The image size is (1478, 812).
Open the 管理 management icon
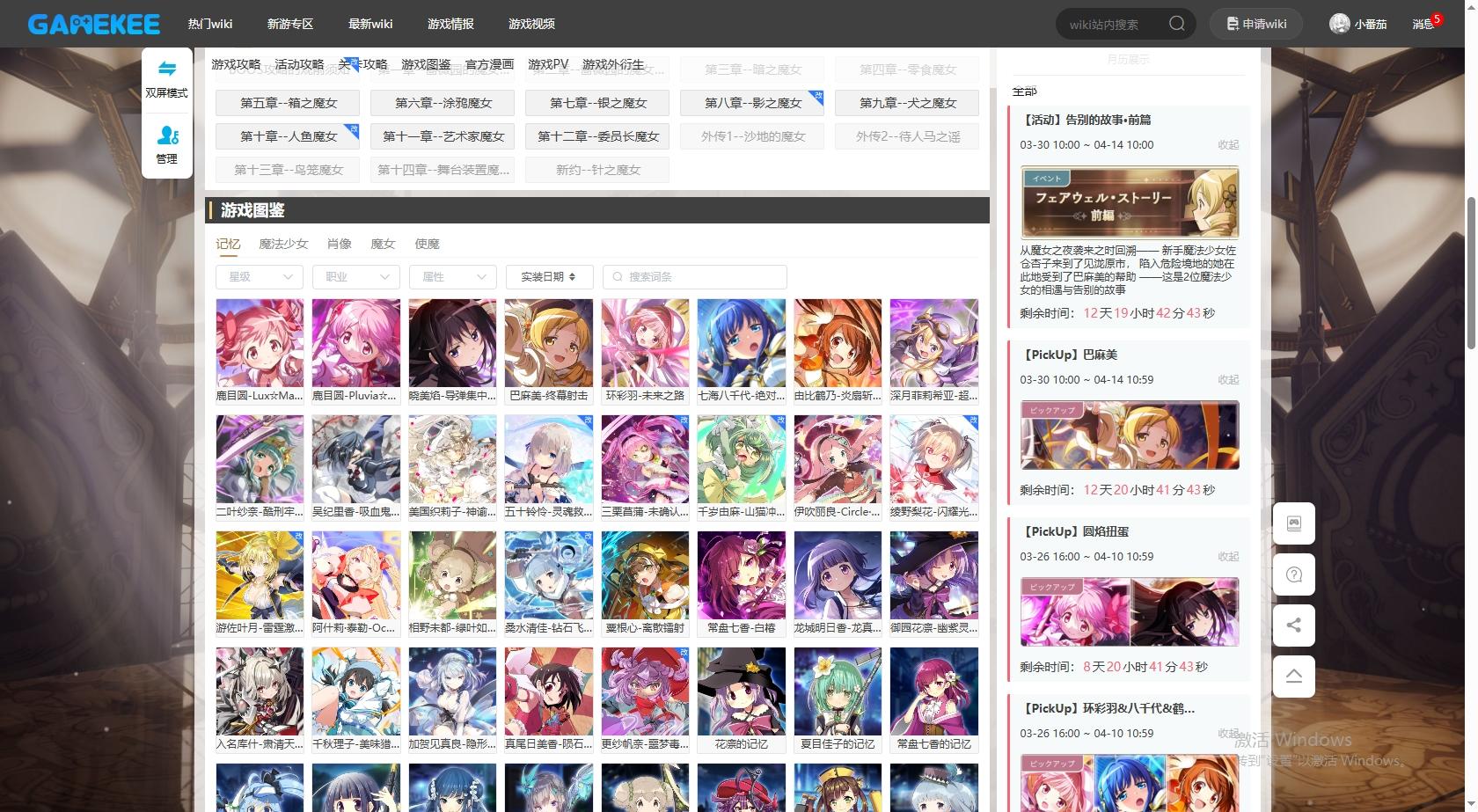(167, 145)
